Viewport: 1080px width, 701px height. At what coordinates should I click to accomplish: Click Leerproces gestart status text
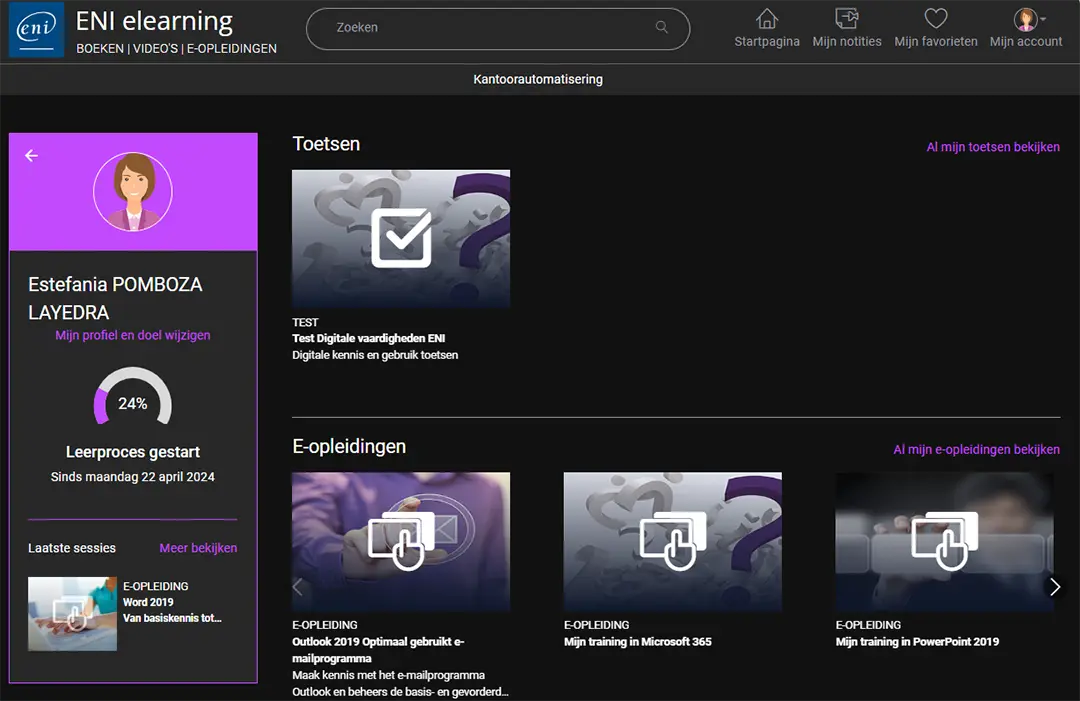point(133,452)
